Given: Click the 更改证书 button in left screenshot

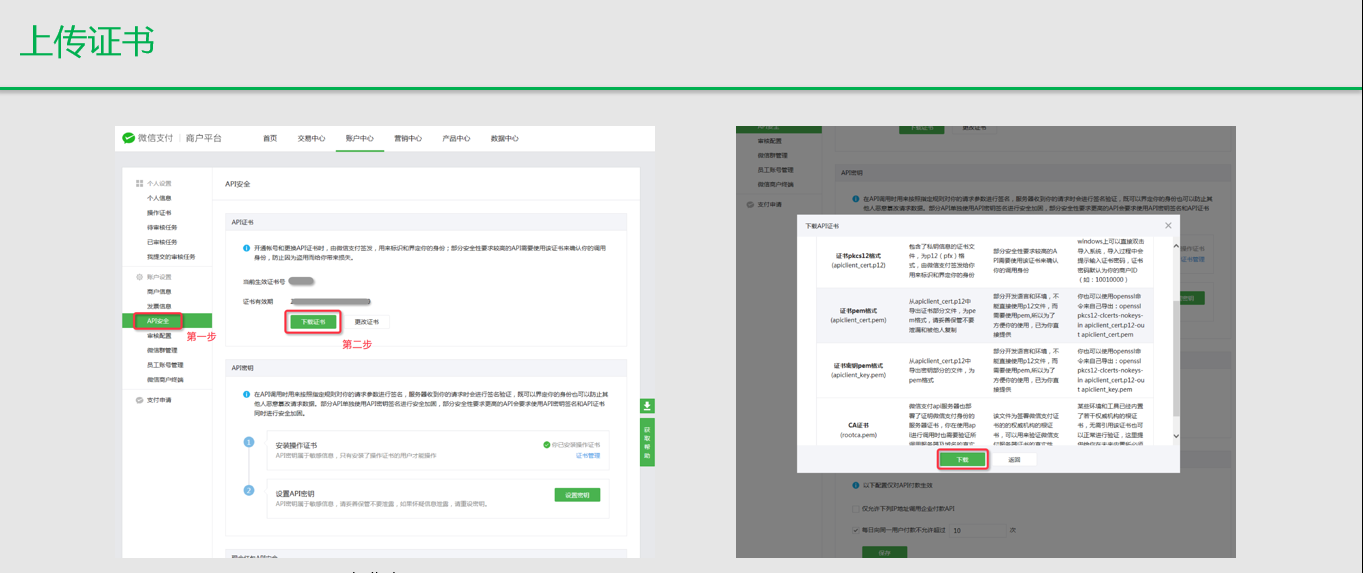Looking at the screenshot, I should 366,322.
